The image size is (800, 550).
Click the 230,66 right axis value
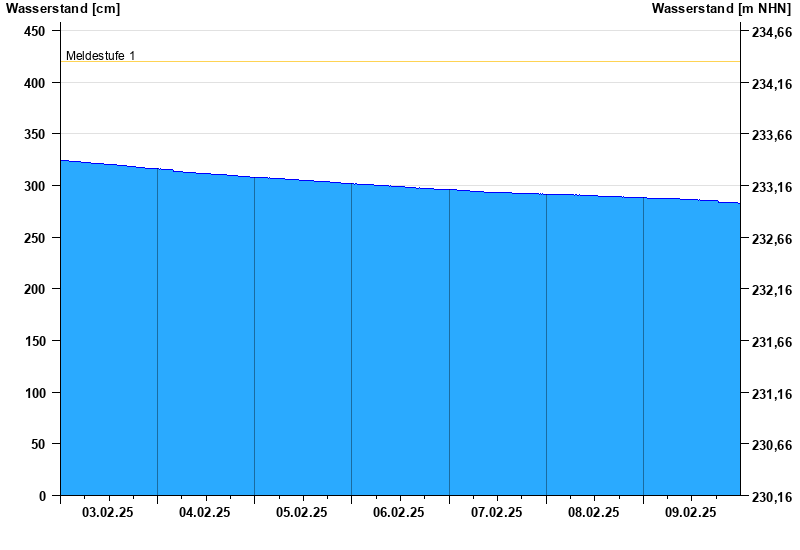pos(772,445)
